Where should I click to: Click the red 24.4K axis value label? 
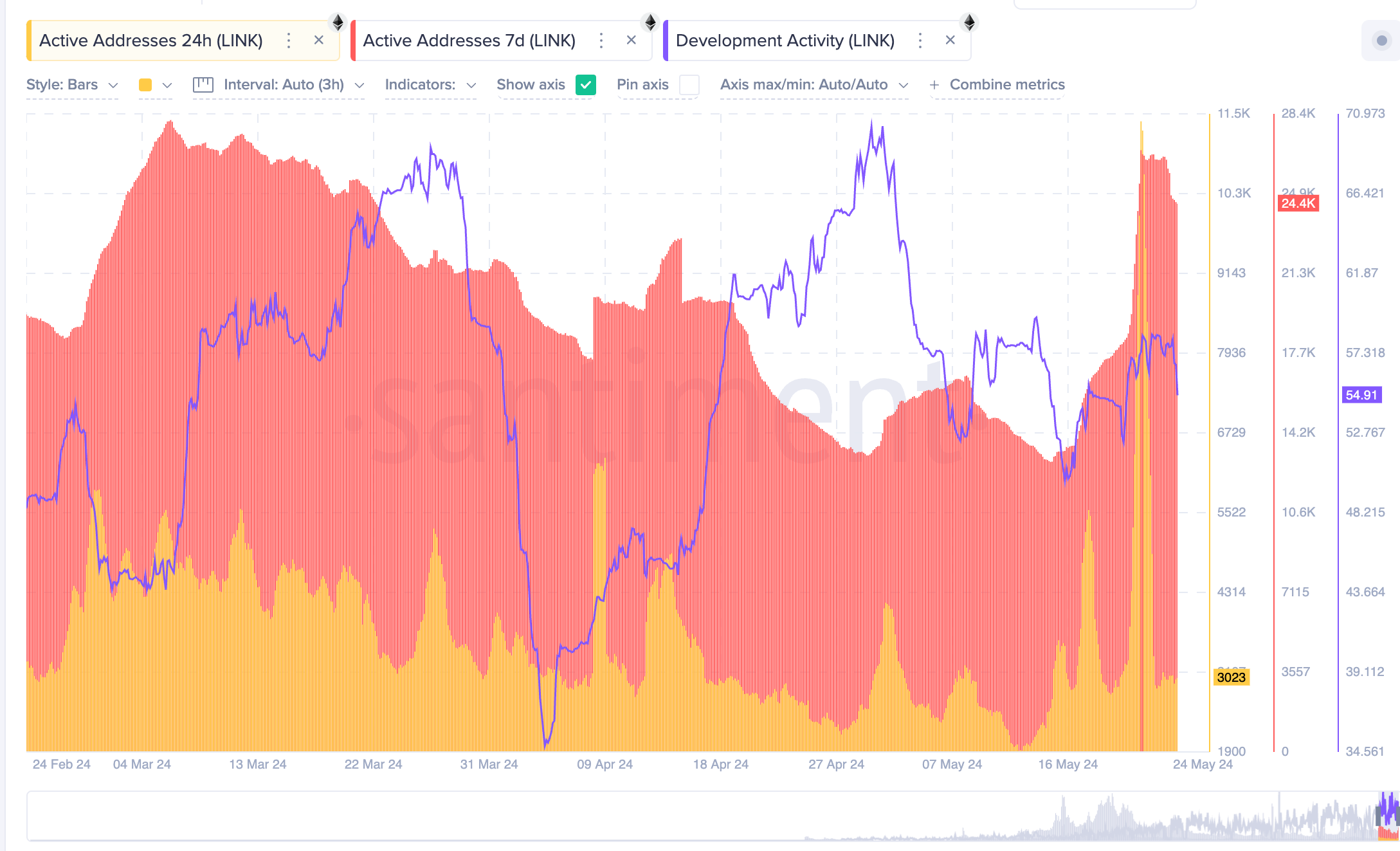pyautogui.click(x=1298, y=203)
